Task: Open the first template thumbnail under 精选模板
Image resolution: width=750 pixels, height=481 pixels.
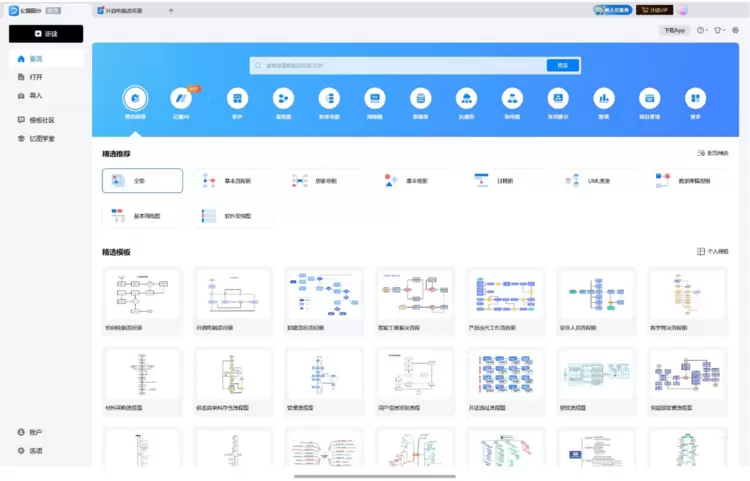Action: tap(141, 297)
